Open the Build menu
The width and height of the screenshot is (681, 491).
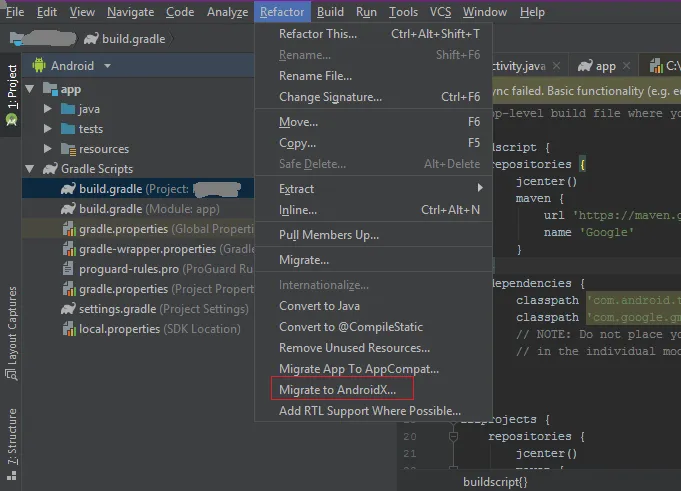coord(330,12)
